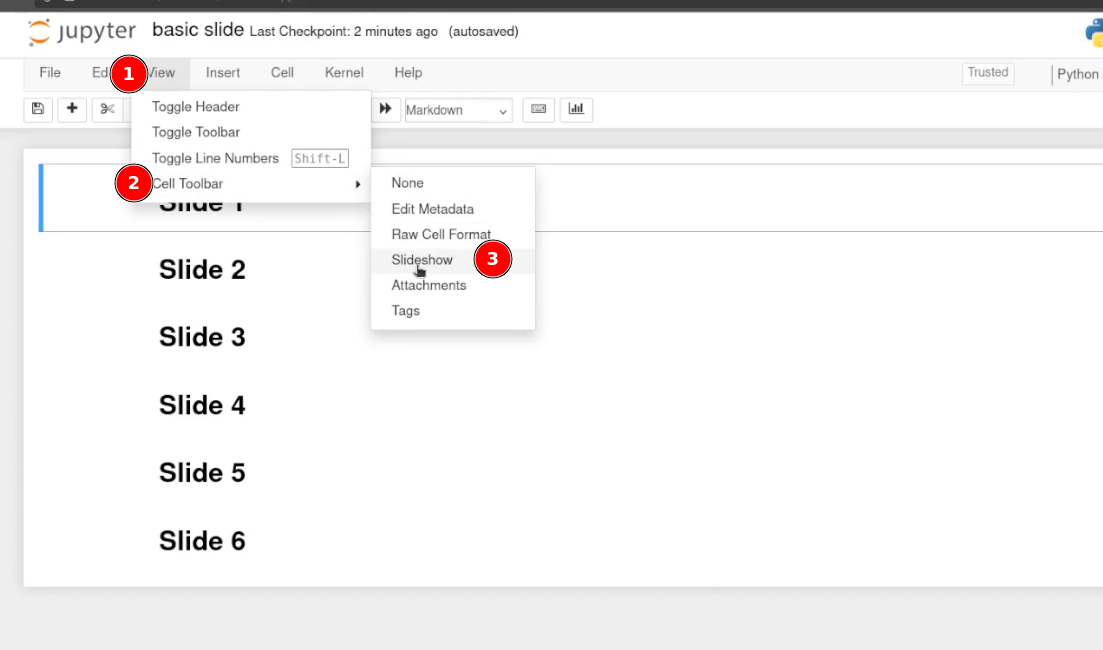Image resolution: width=1103 pixels, height=650 pixels.
Task: Open the Kernel menu
Action: tap(344, 73)
